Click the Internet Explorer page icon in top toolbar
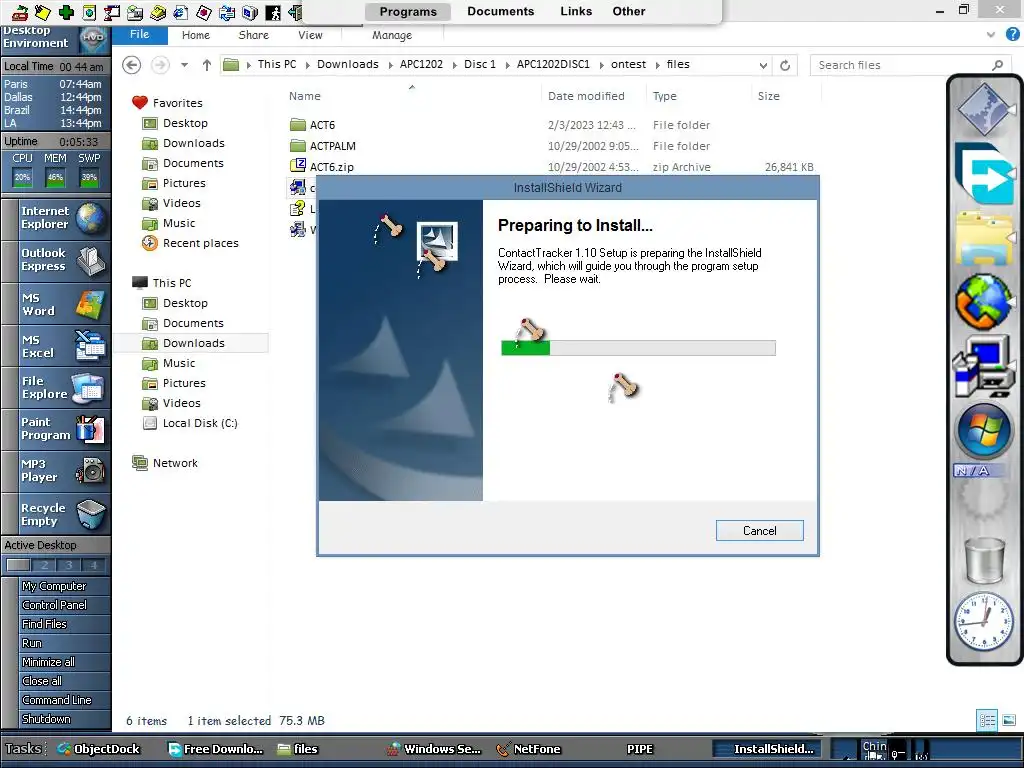This screenshot has width=1024, height=768. click(x=181, y=12)
